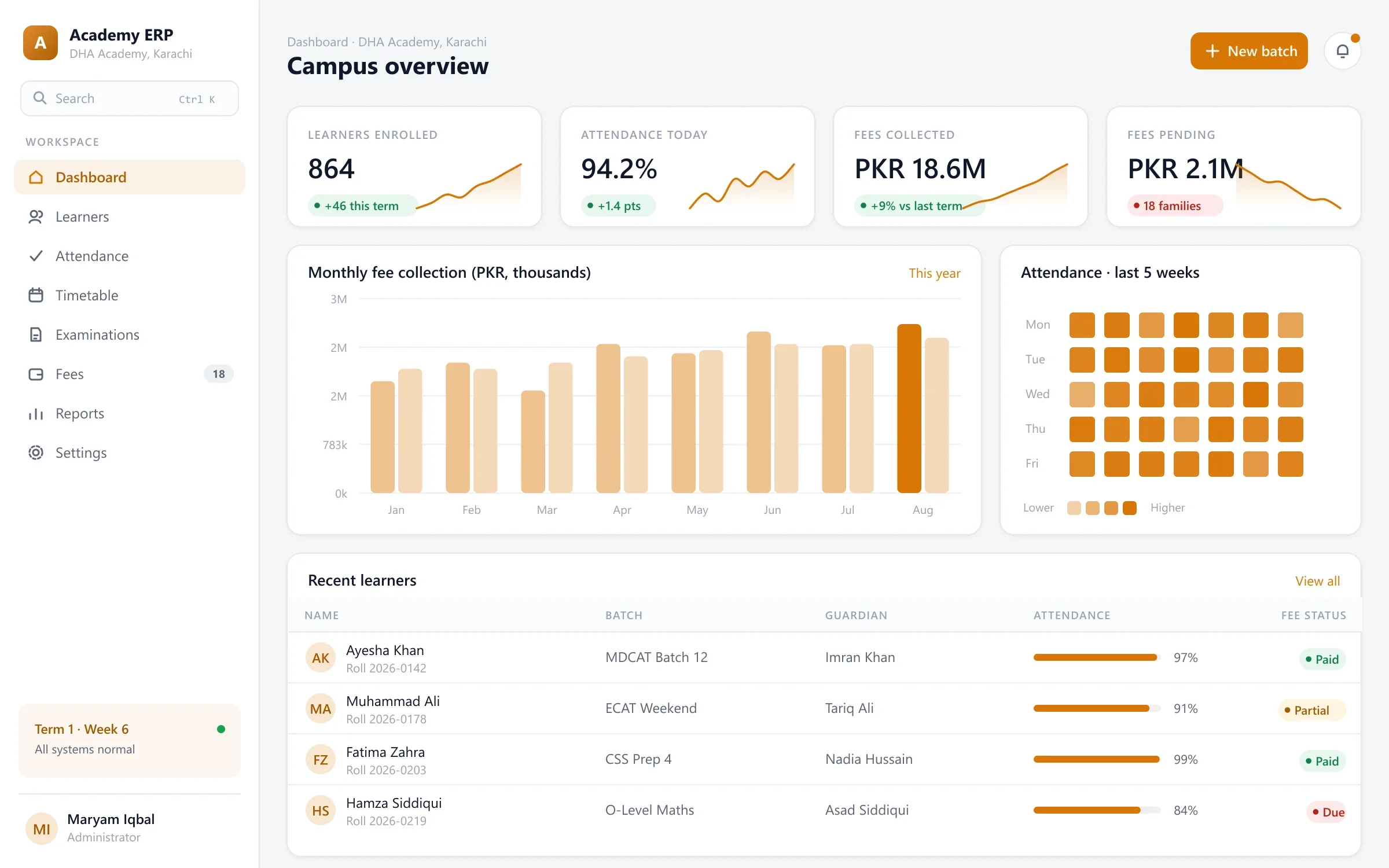Viewport: 1389px width, 868px height.
Task: Click the first Monday heatmap cell
Action: pyautogui.click(x=1082, y=325)
